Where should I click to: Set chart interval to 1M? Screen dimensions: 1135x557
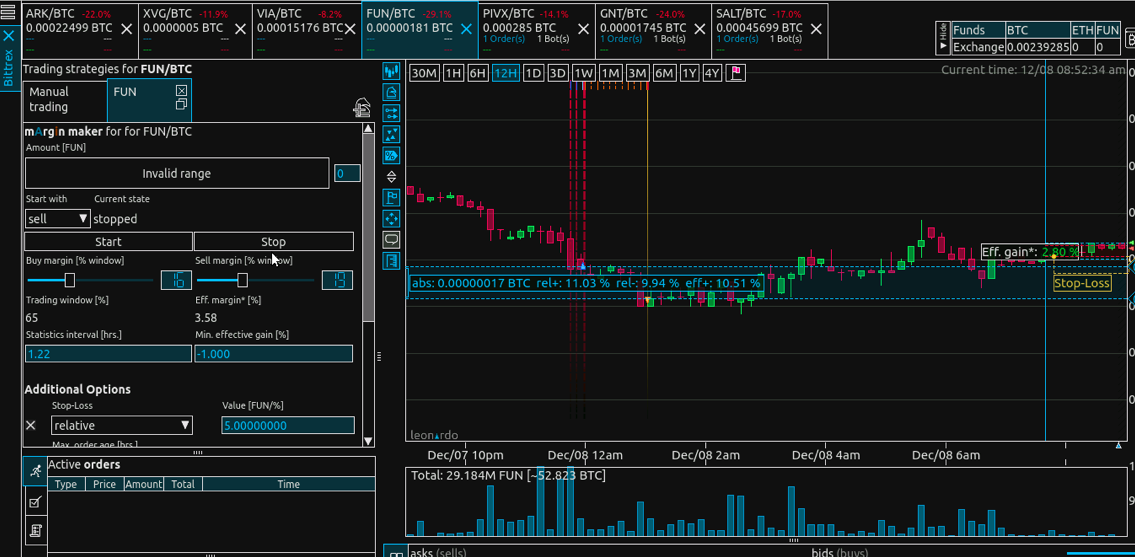610,73
